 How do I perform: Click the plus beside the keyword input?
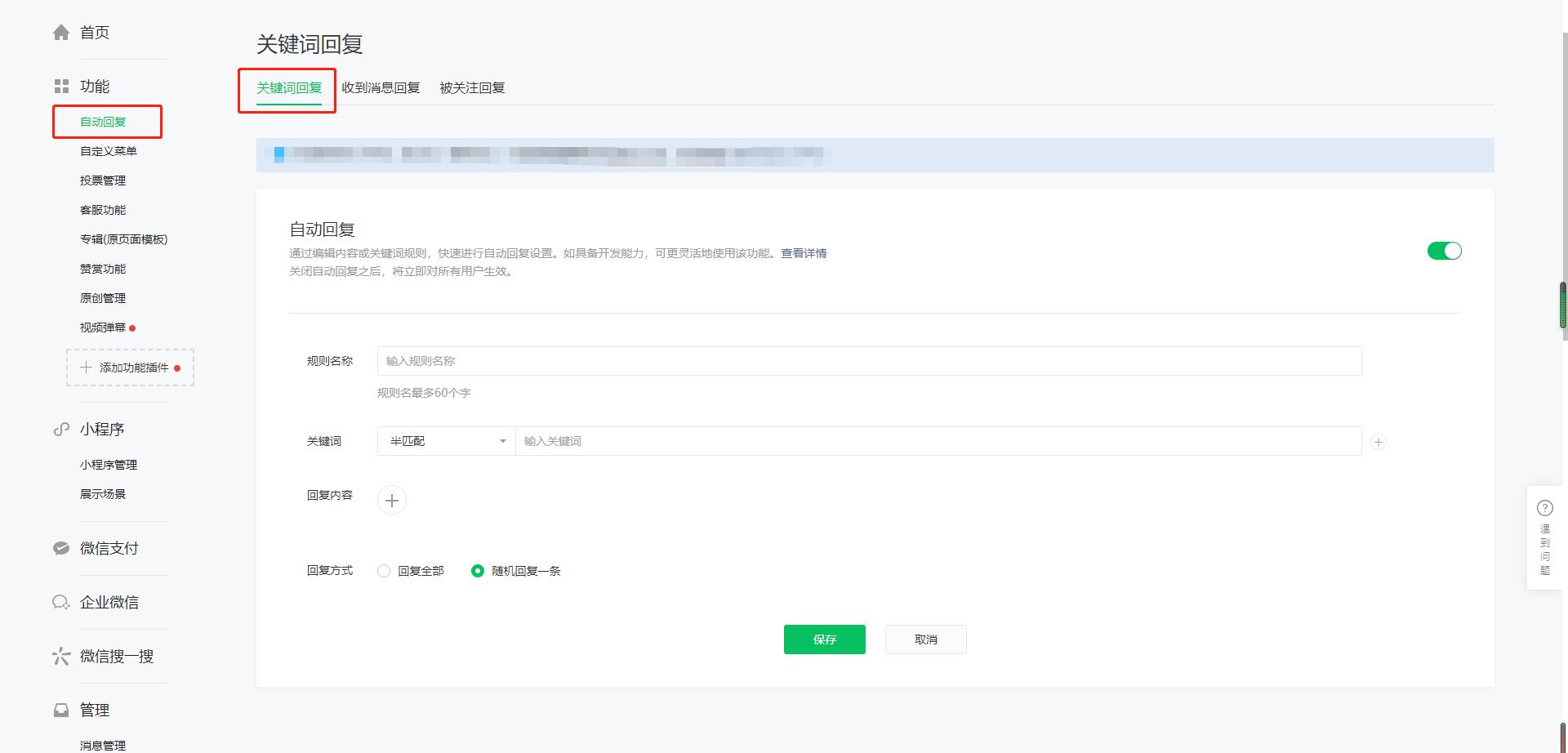[1379, 442]
